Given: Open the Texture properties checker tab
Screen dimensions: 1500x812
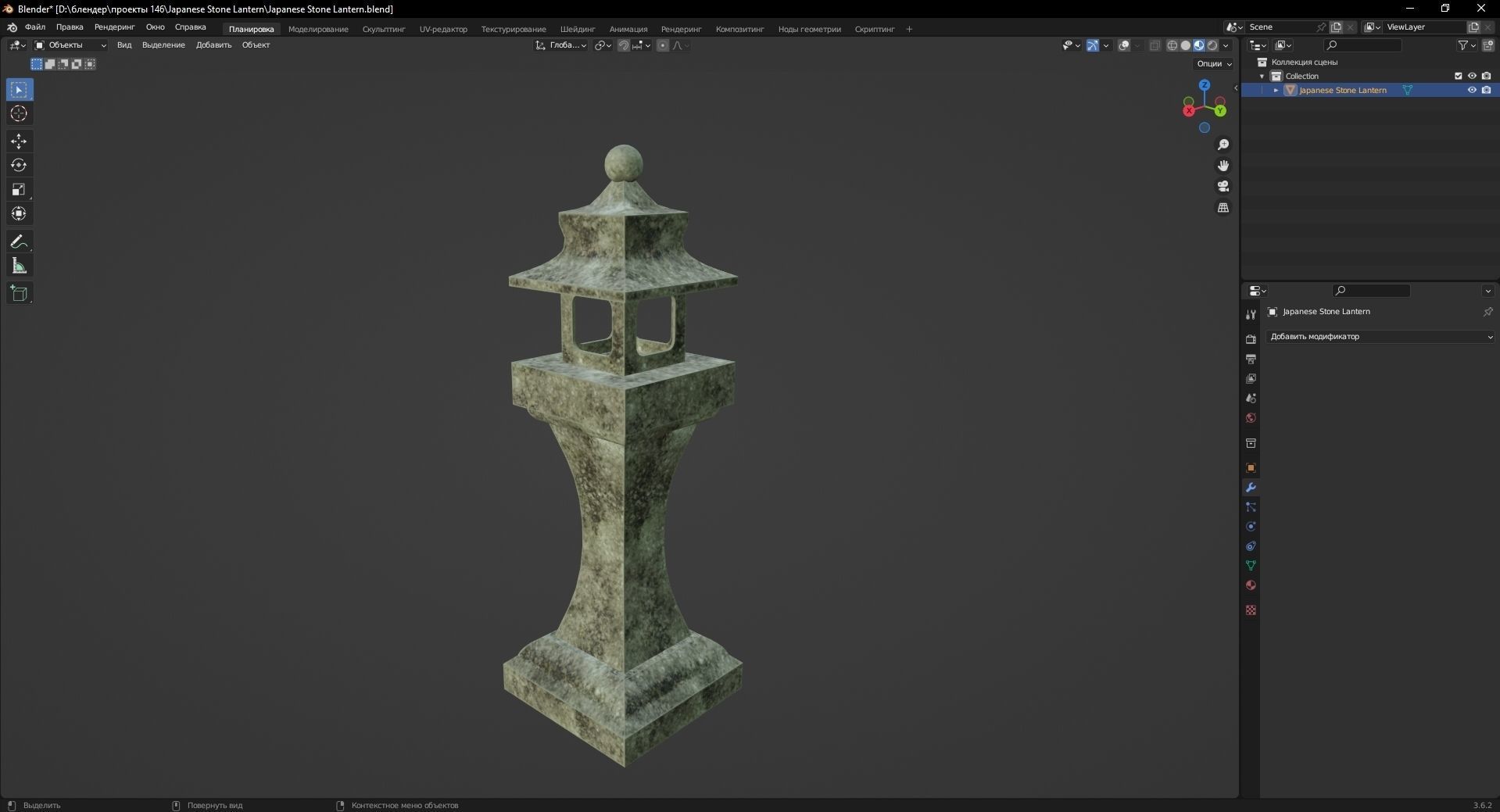Looking at the screenshot, I should point(1251,610).
